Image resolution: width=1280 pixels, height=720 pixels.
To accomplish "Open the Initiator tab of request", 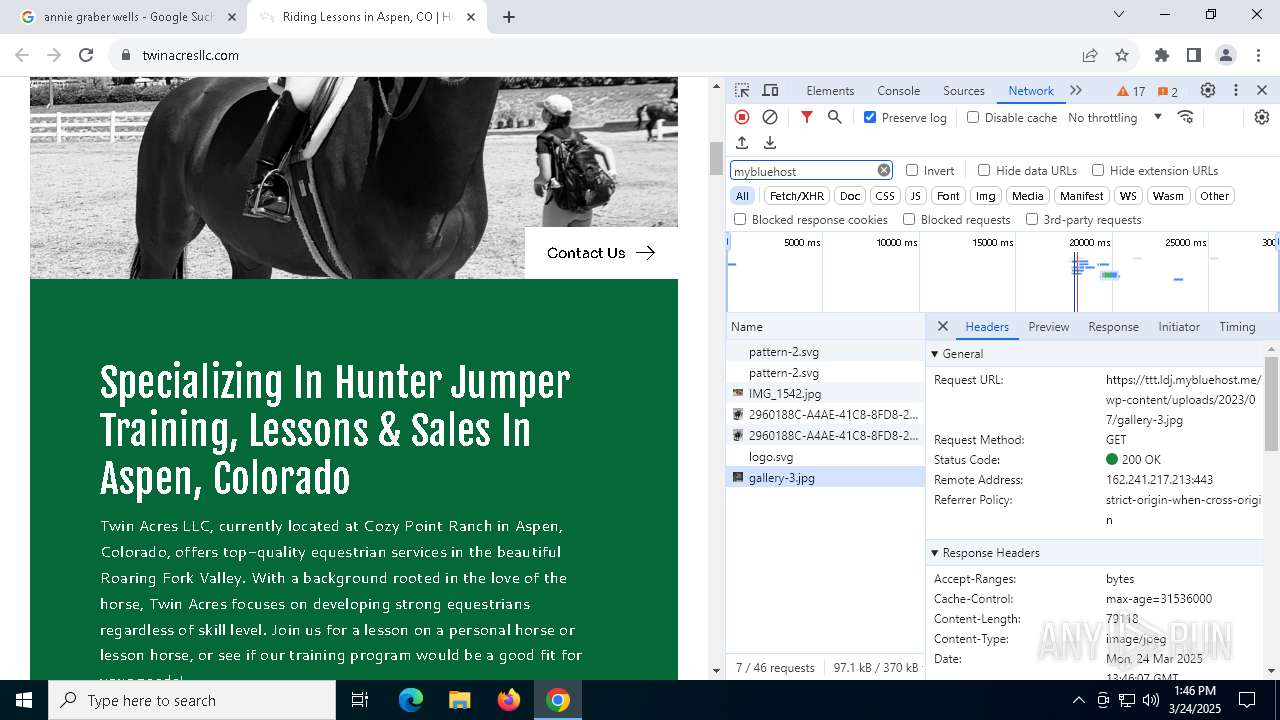I will 1179,327.
